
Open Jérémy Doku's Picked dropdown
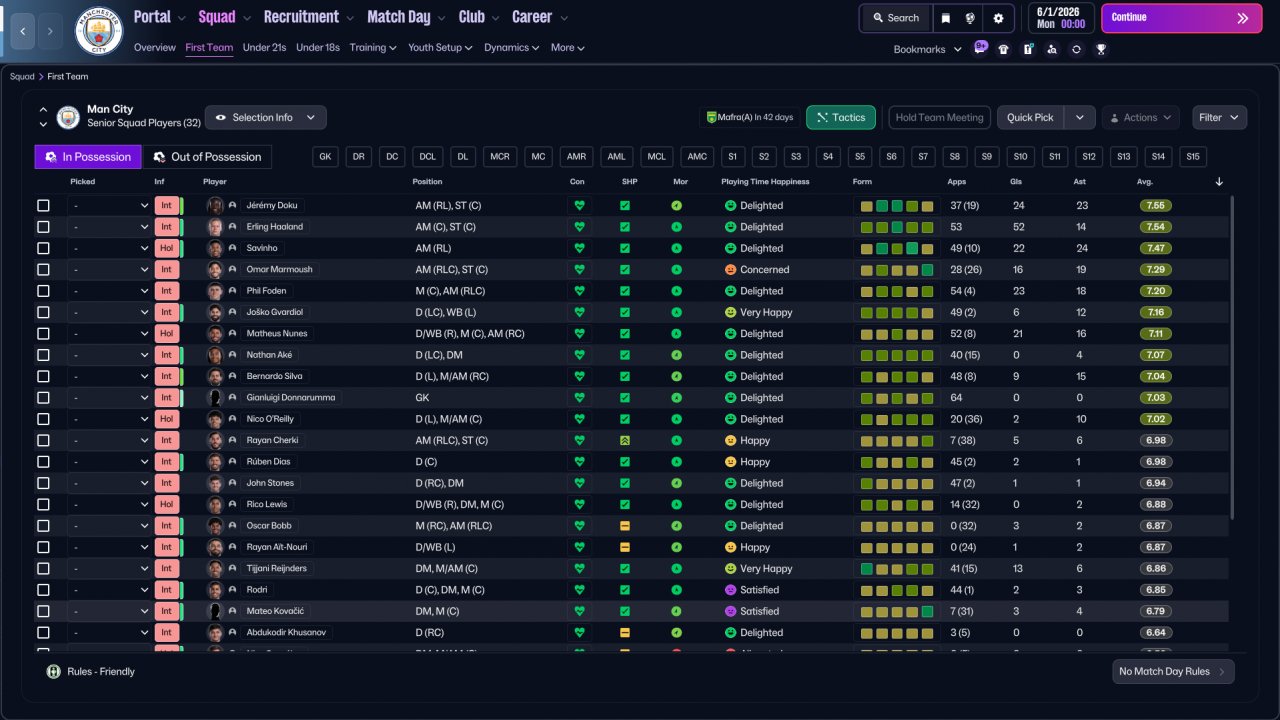click(109, 205)
